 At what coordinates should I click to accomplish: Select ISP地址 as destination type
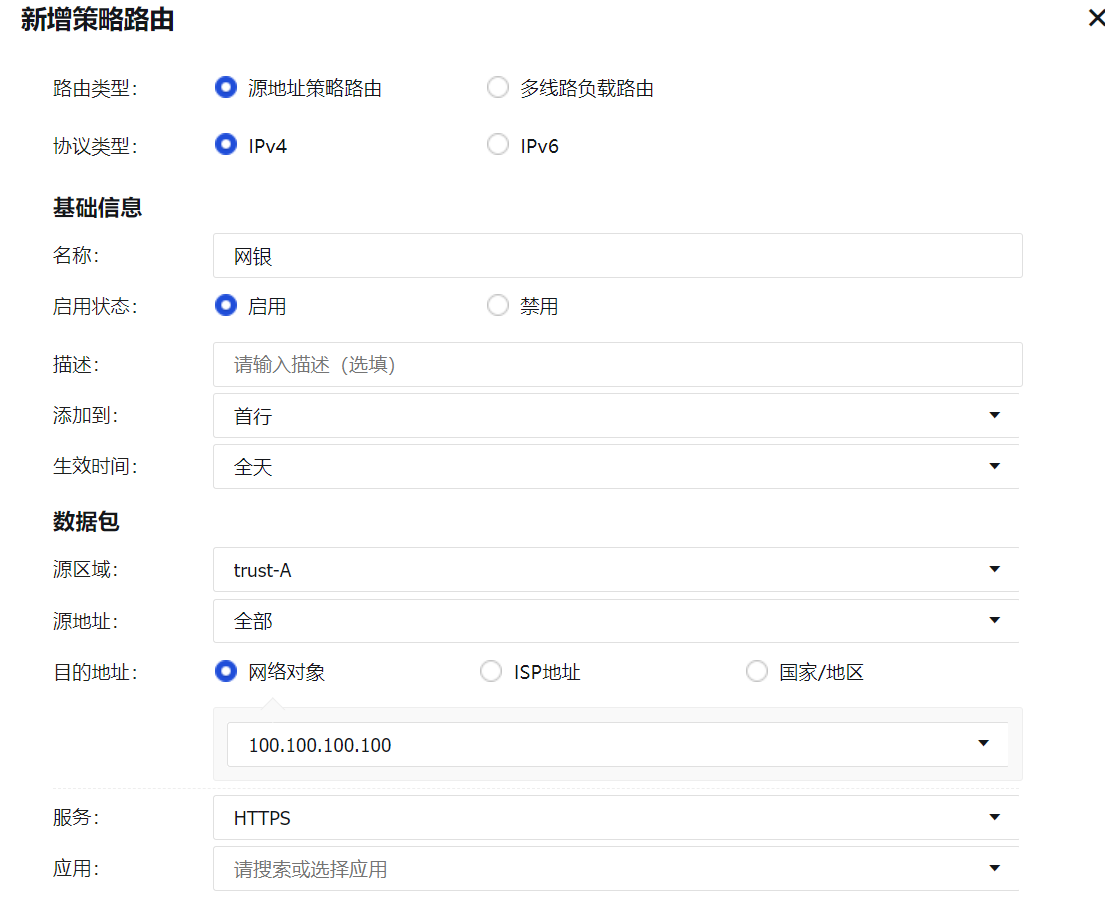point(491,672)
